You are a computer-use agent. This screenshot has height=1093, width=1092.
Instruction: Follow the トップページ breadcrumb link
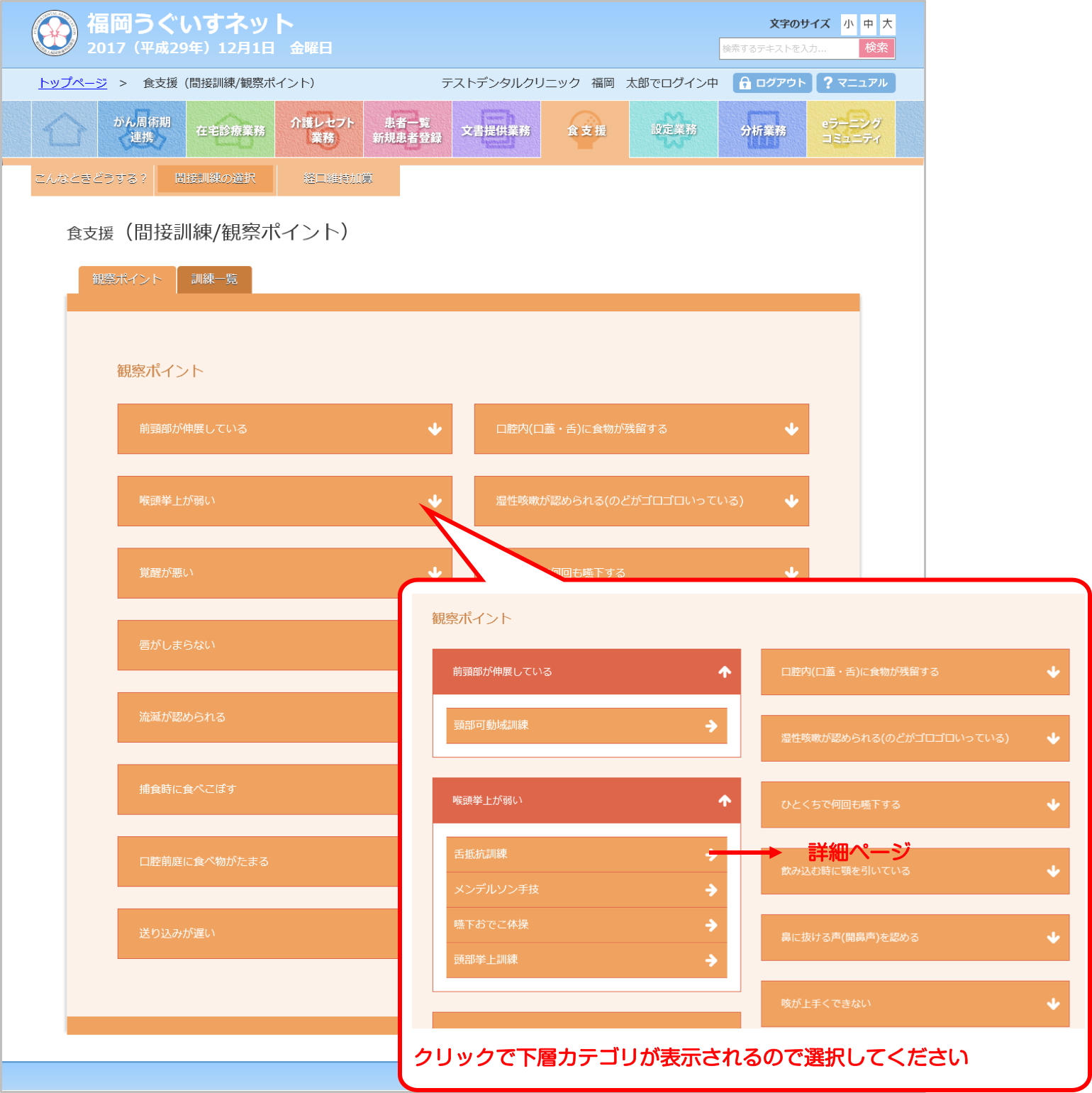tap(73, 83)
